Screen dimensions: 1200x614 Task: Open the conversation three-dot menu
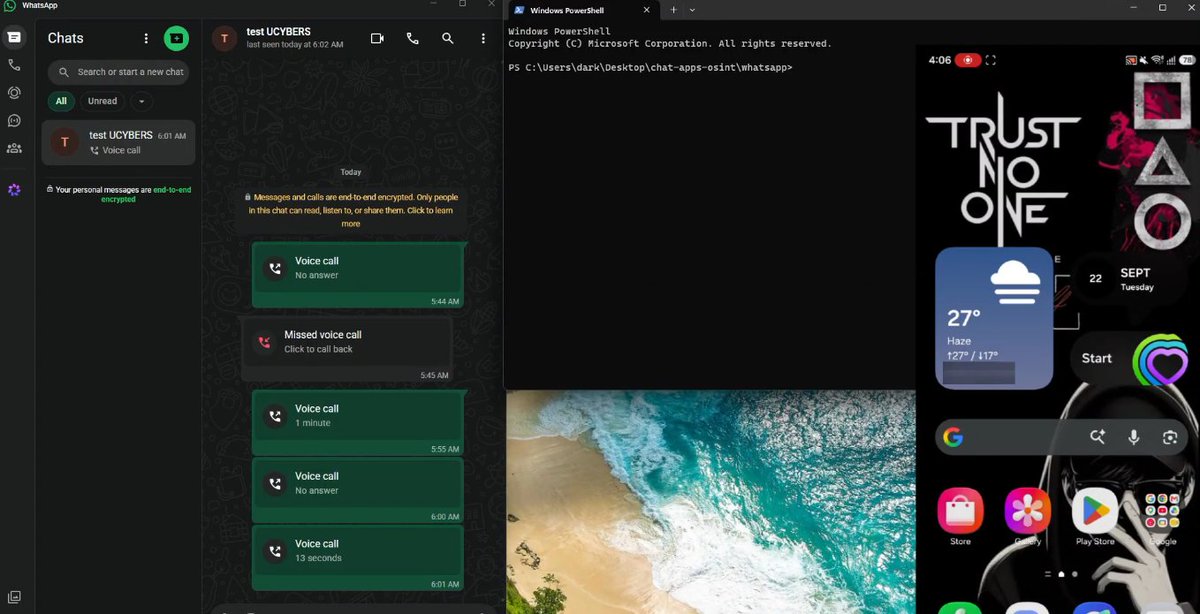(483, 38)
